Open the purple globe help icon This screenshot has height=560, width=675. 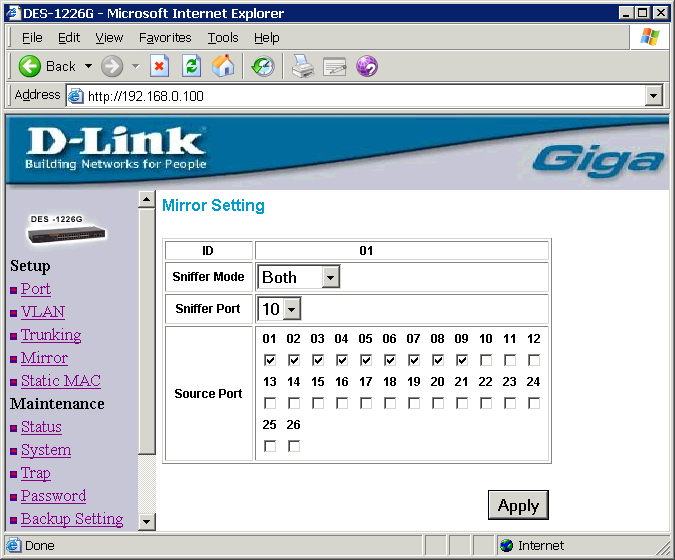367,66
